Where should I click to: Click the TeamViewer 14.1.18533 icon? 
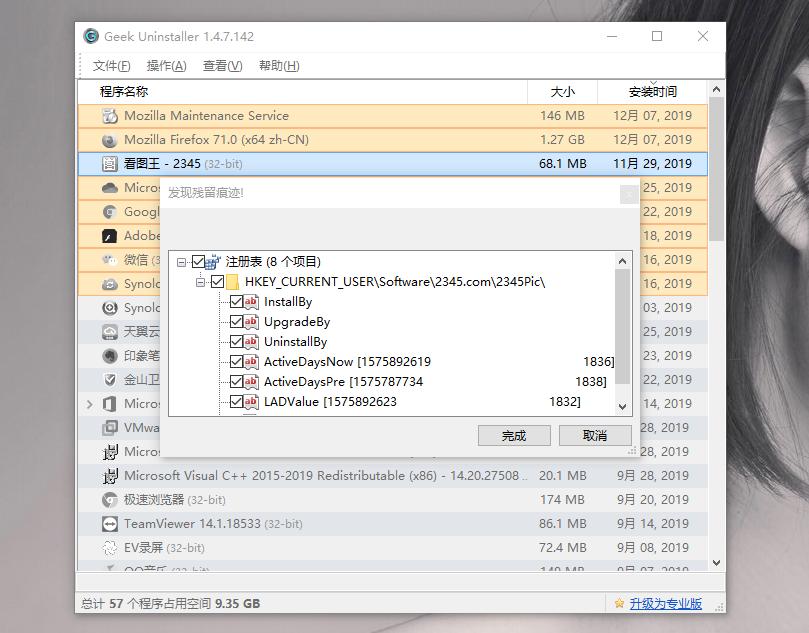click(x=109, y=524)
